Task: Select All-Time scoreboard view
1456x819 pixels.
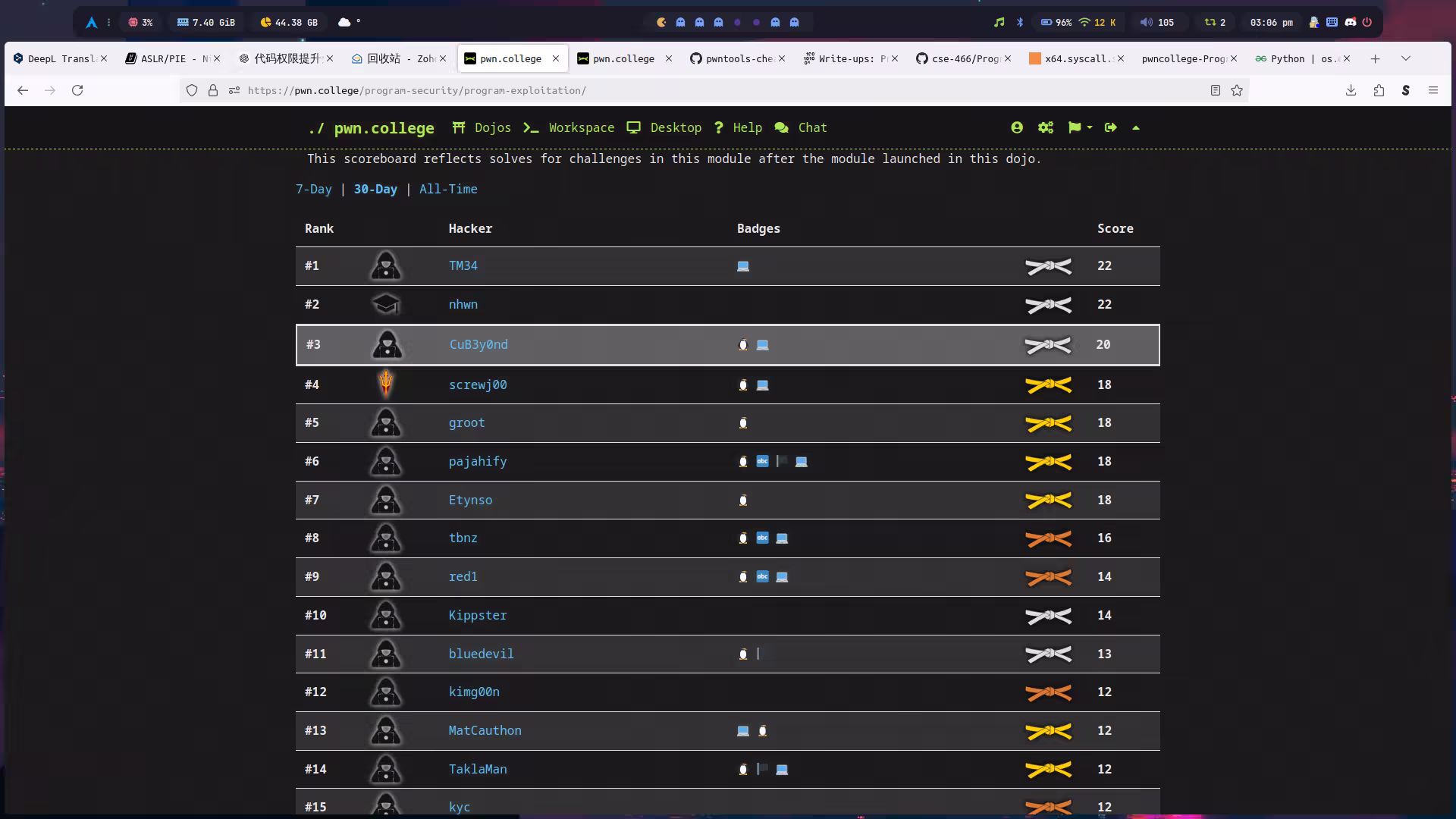Action: coord(447,190)
